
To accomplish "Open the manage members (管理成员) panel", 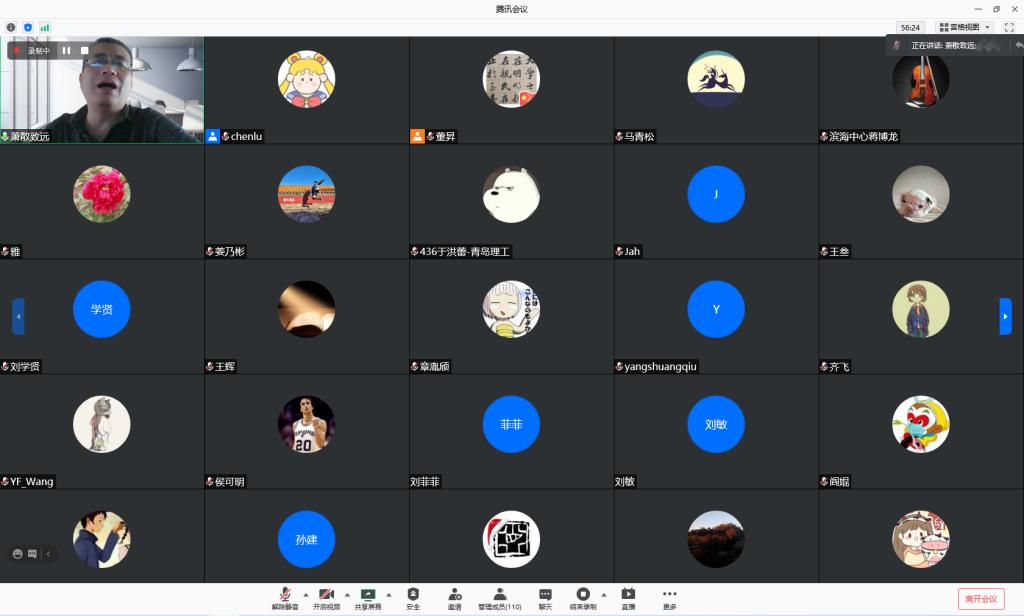I will point(499,598).
